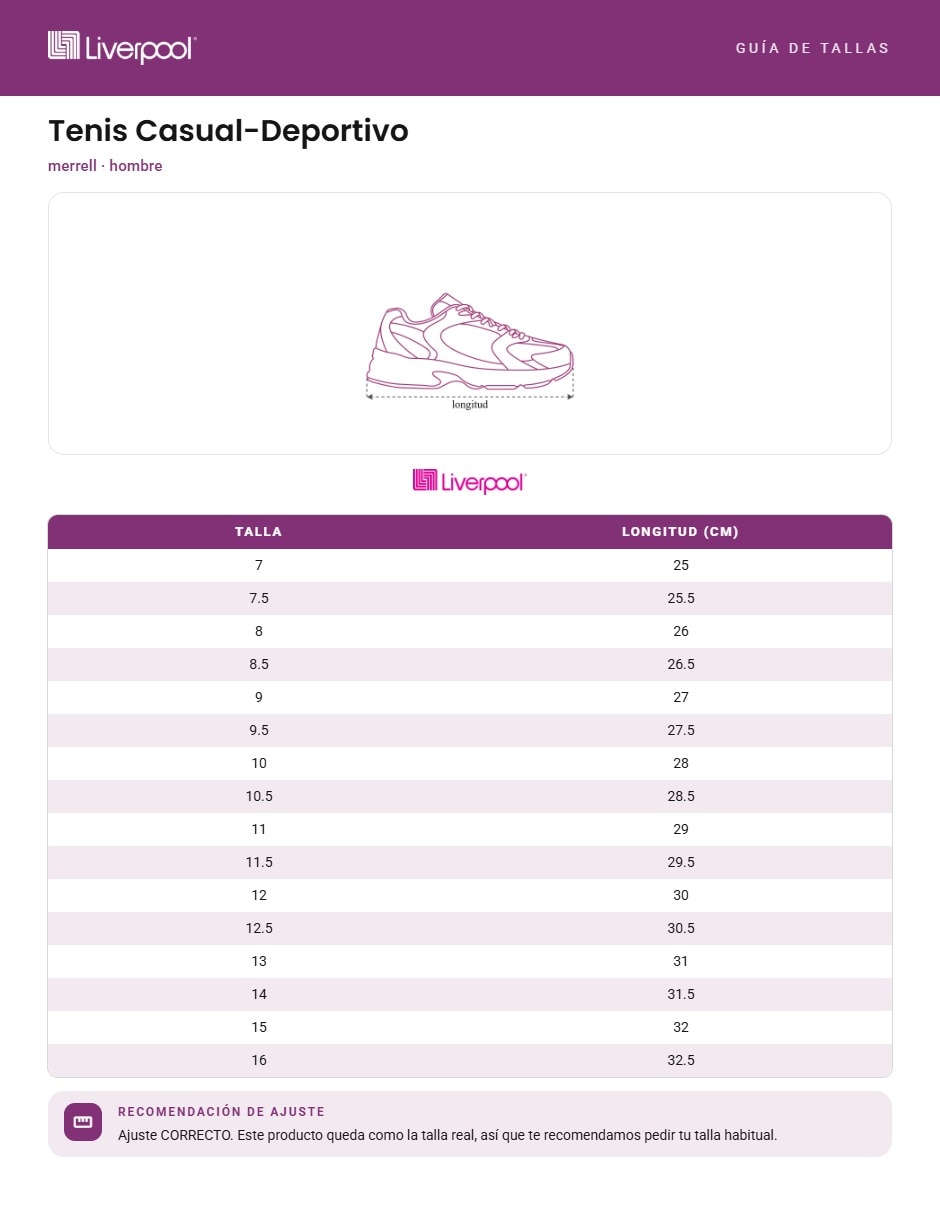Click the Tenis Casual-Deportivo title
This screenshot has height=1215, width=940.
tap(228, 131)
